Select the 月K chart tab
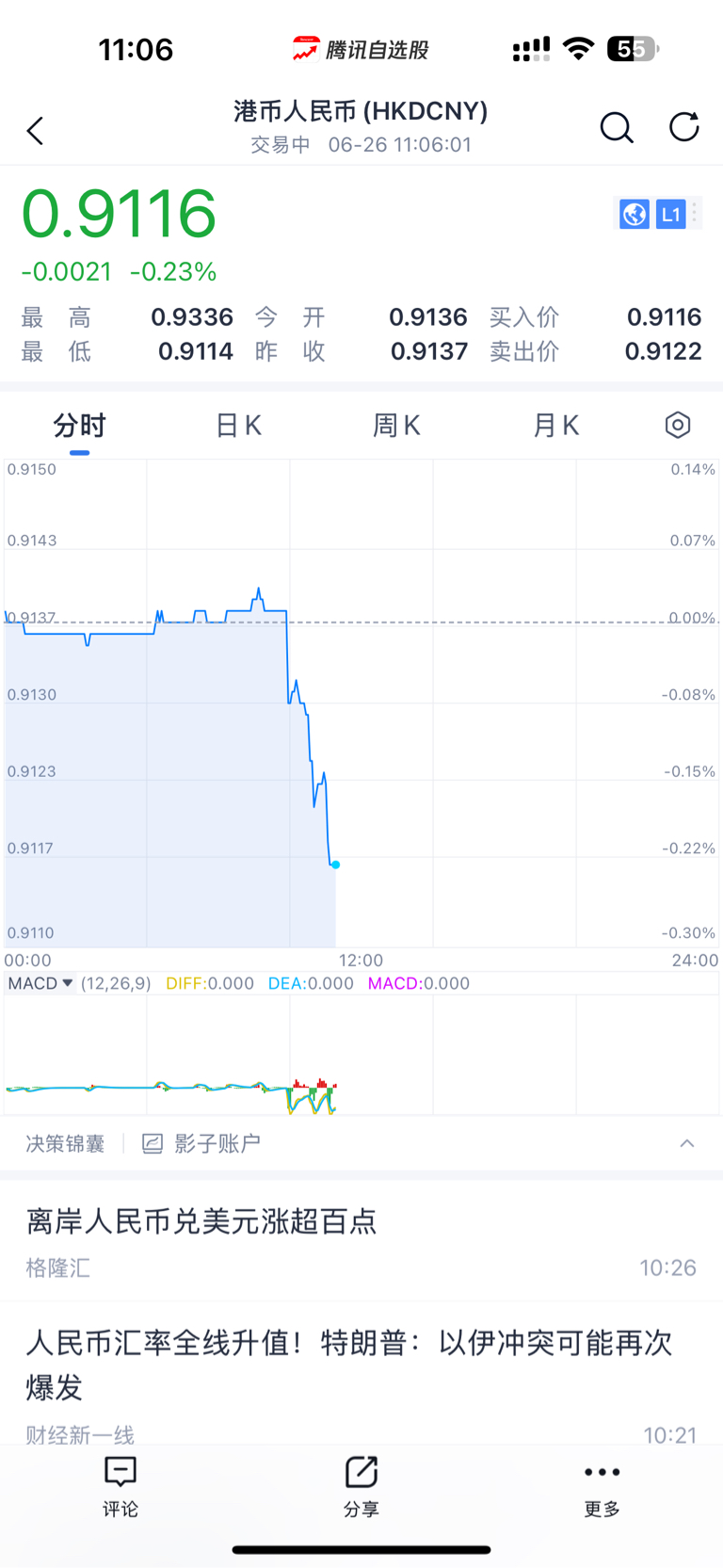 point(555,426)
